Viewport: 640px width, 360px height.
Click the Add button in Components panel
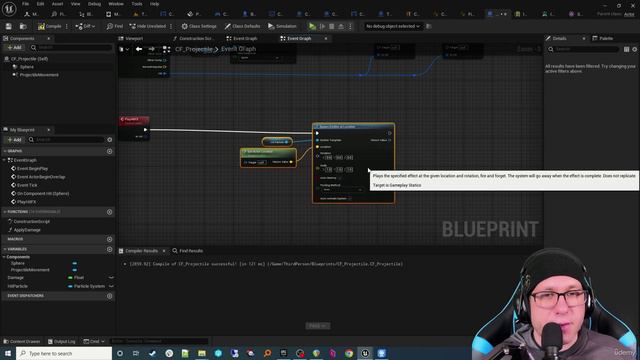pos(14,48)
